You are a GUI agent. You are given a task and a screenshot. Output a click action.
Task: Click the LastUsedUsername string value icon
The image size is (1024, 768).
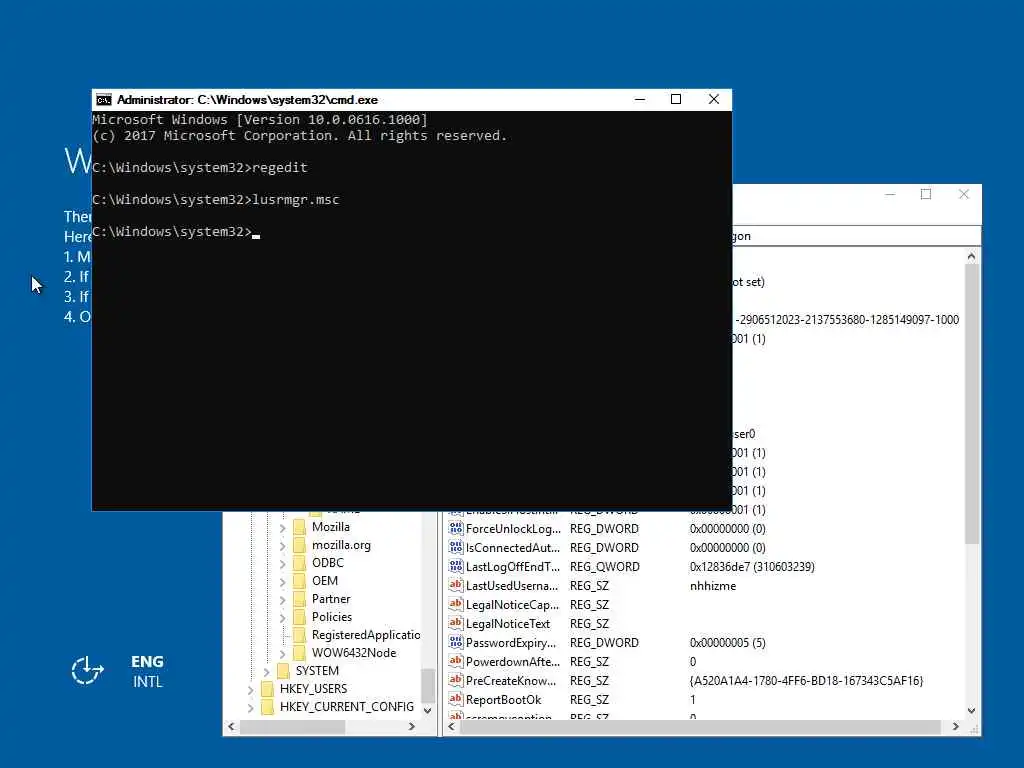click(x=456, y=585)
